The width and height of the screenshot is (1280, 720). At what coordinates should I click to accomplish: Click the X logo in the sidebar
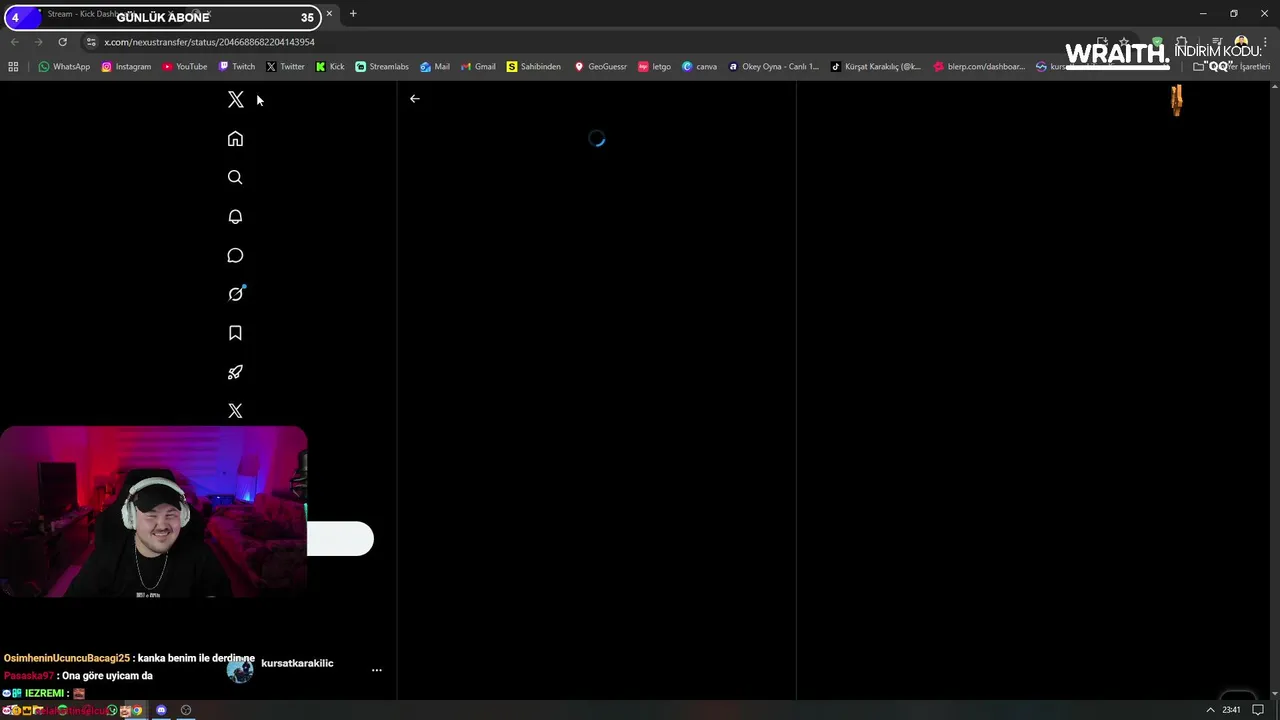[236, 100]
